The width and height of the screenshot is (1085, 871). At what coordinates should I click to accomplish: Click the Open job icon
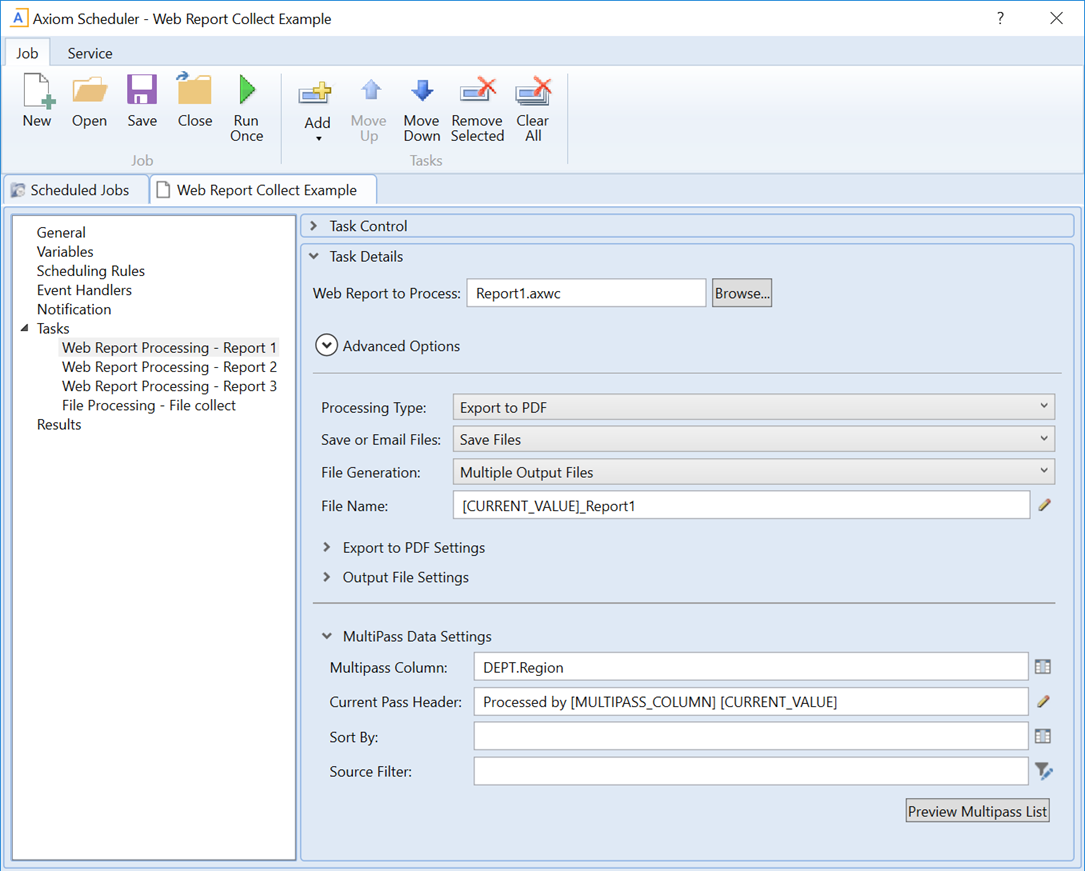(x=89, y=100)
